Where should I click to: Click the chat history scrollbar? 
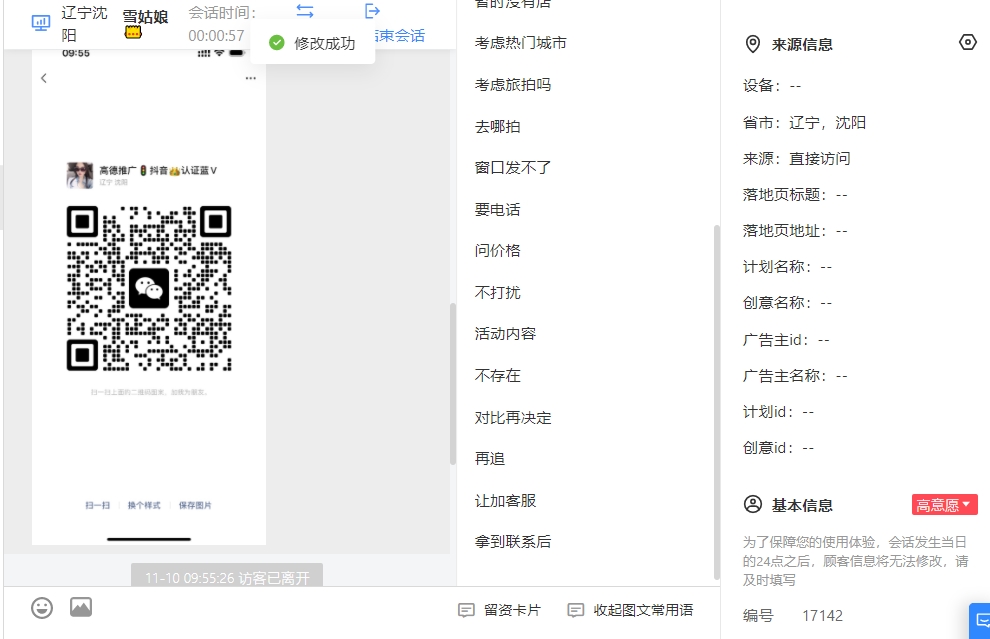tap(453, 384)
